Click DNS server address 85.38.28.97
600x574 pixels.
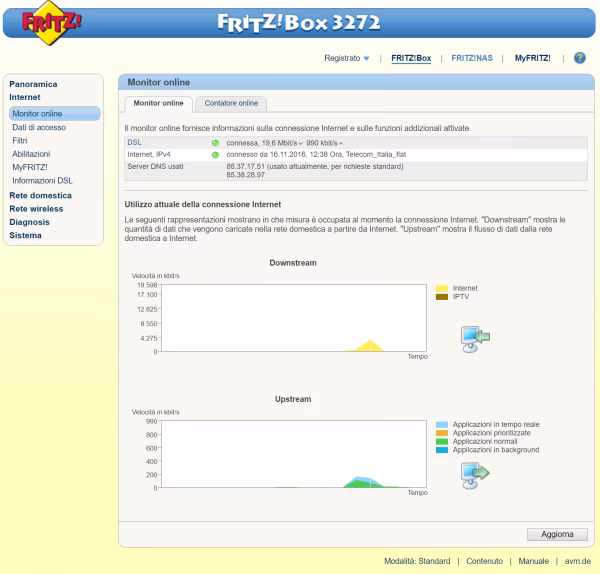click(x=245, y=175)
